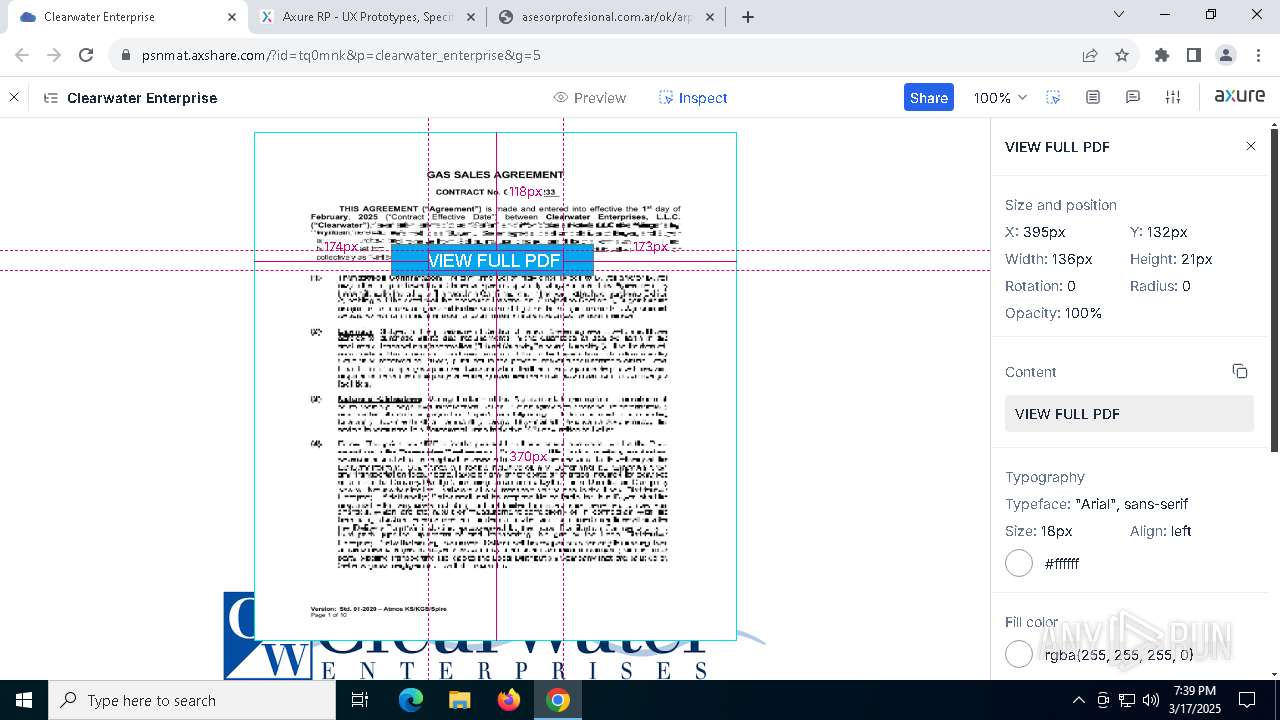Close the Axure RP browser tab

pos(471,17)
